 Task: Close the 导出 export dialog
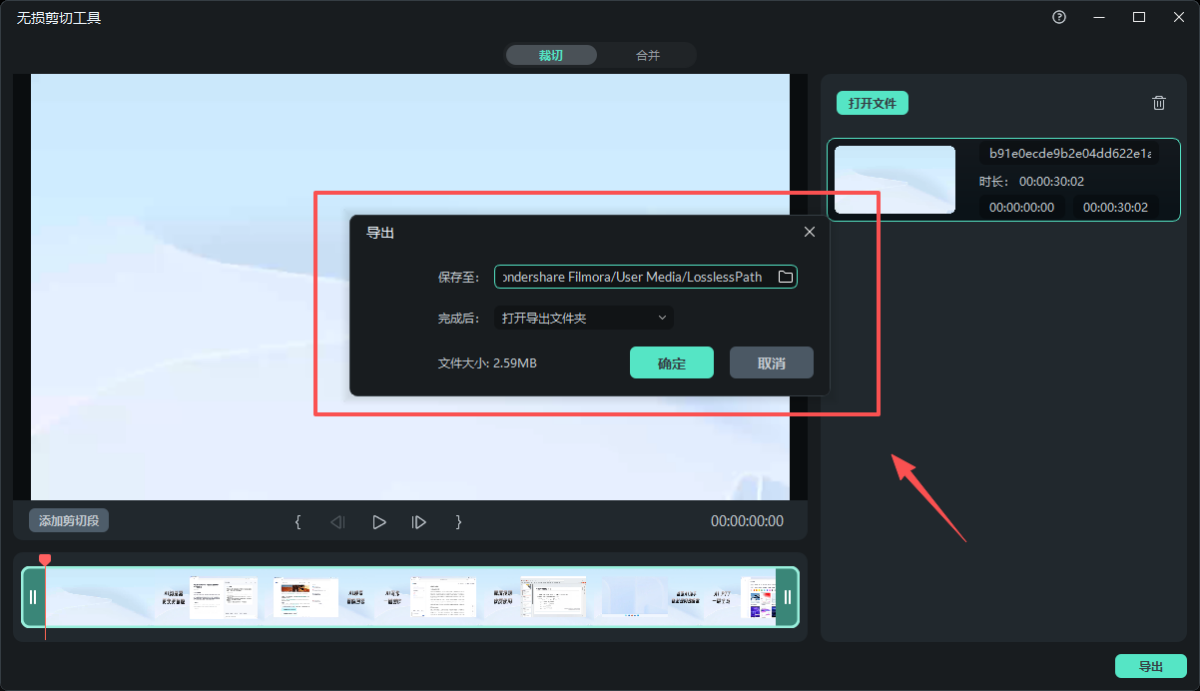point(809,232)
